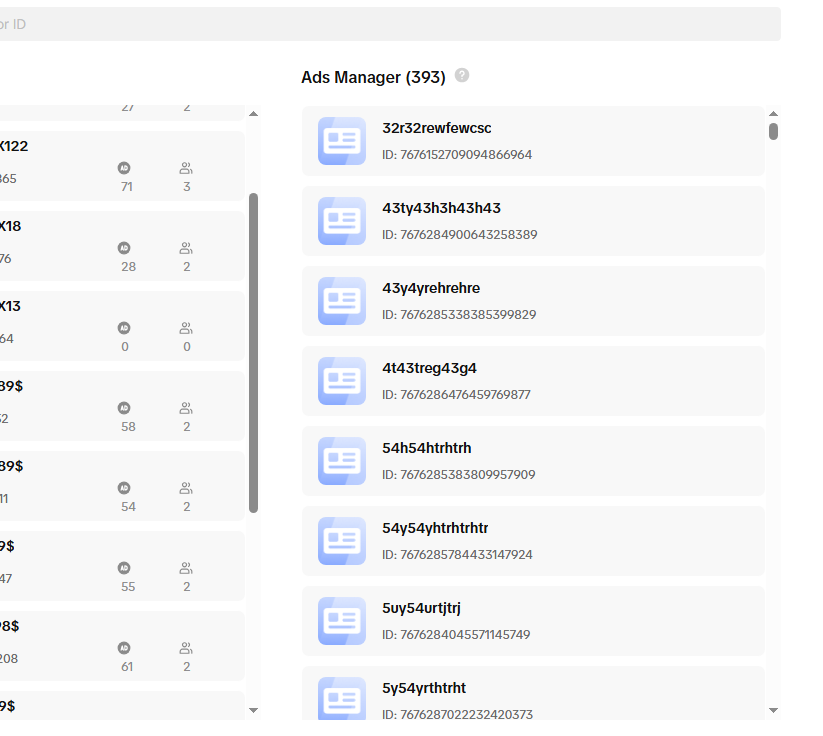Click the members icon above count 3
This screenshot has width=823, height=736.
point(186,168)
